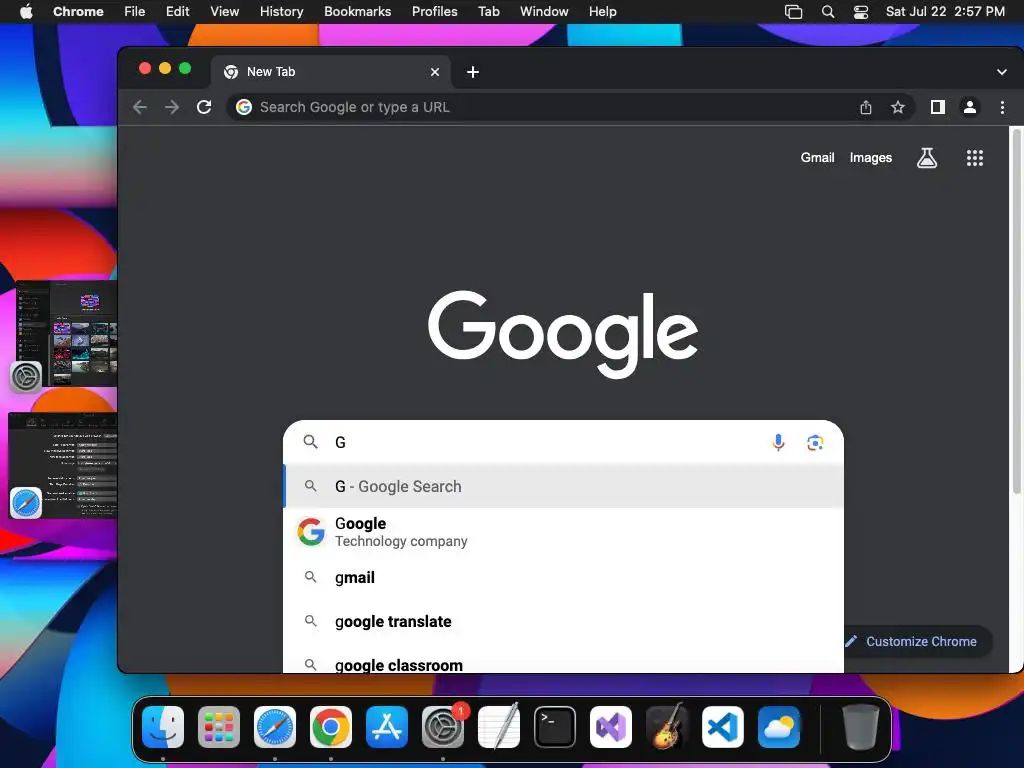Switch to Safari Stage Manager thumbnail

(63, 466)
